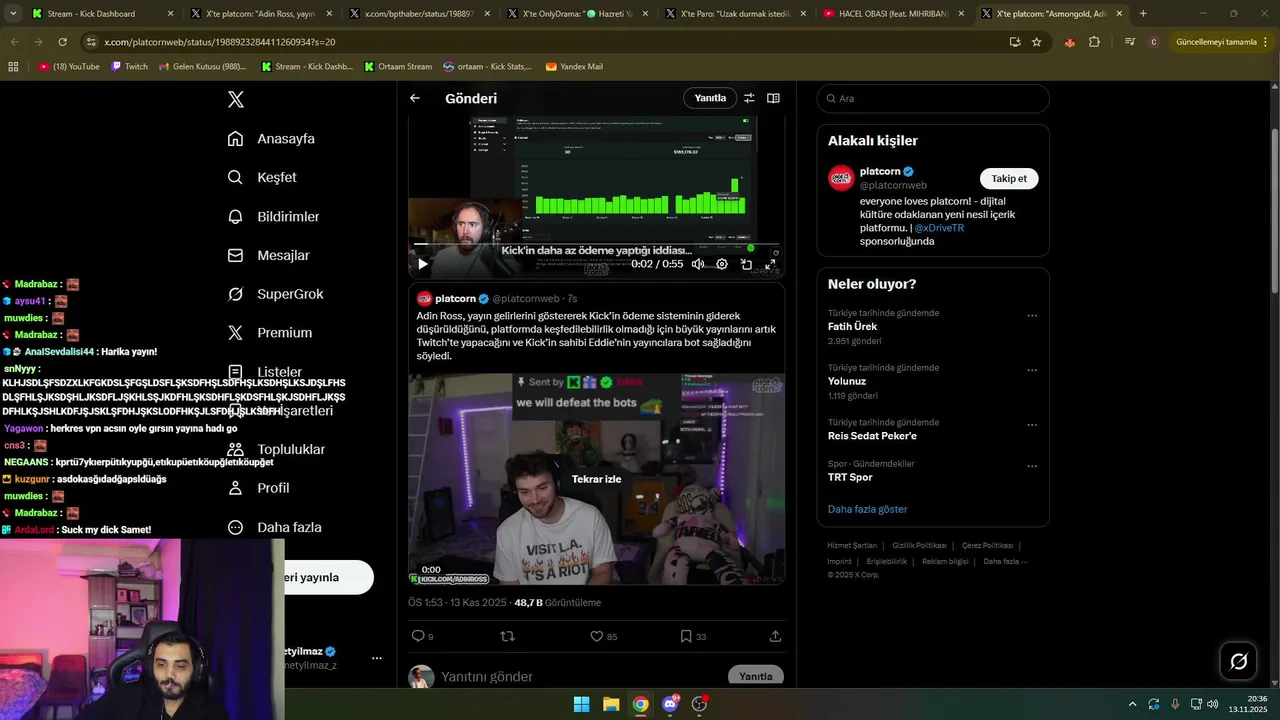Open Gizlilik Politikası footer link

coord(919,546)
